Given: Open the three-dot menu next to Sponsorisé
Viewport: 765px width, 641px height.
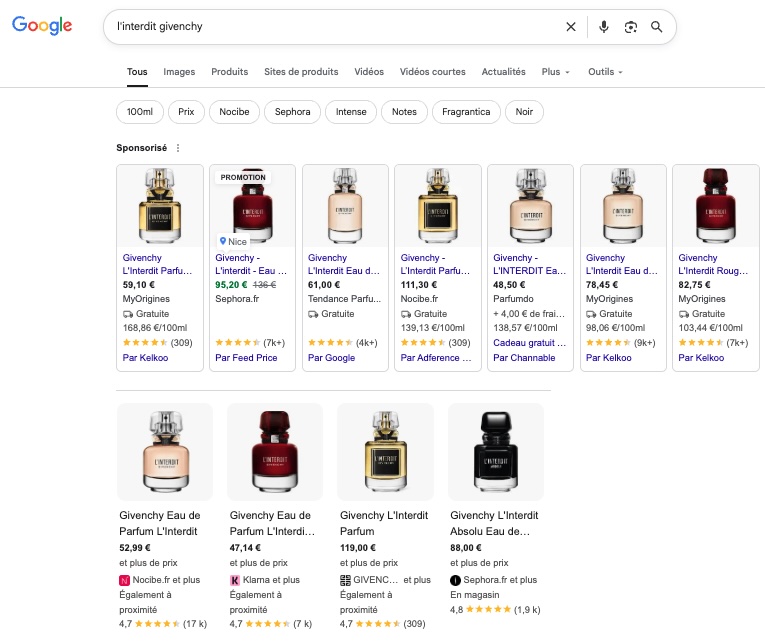Looking at the screenshot, I should click(x=178, y=148).
